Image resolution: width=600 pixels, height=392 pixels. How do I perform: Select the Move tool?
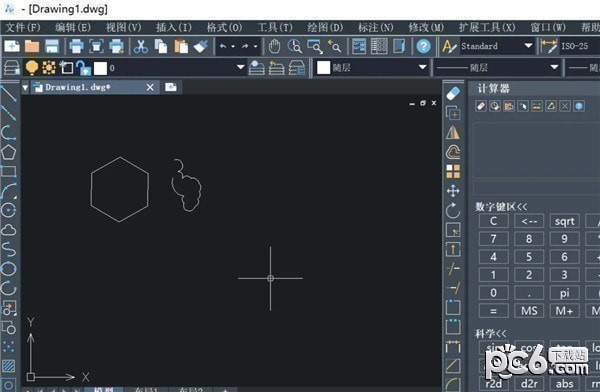pos(453,191)
